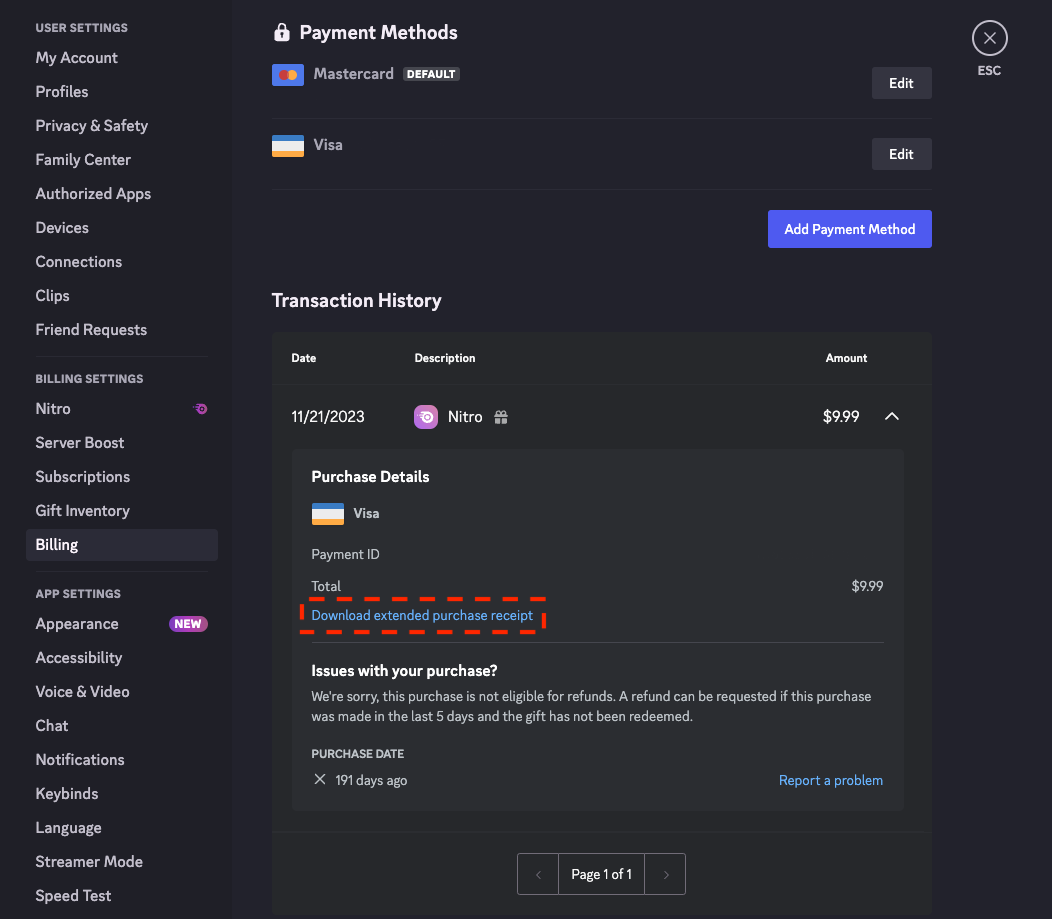
Task: Open Devices settings
Action: pos(62,228)
